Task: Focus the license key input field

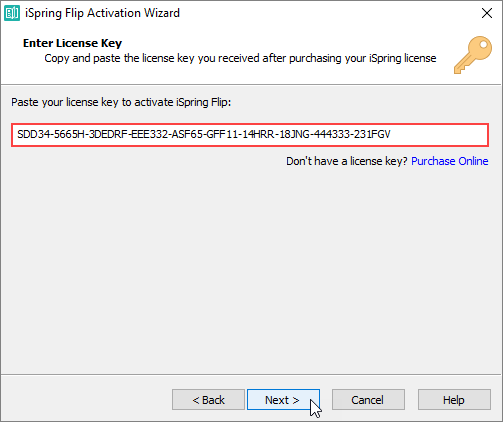Action: pyautogui.click(x=250, y=135)
